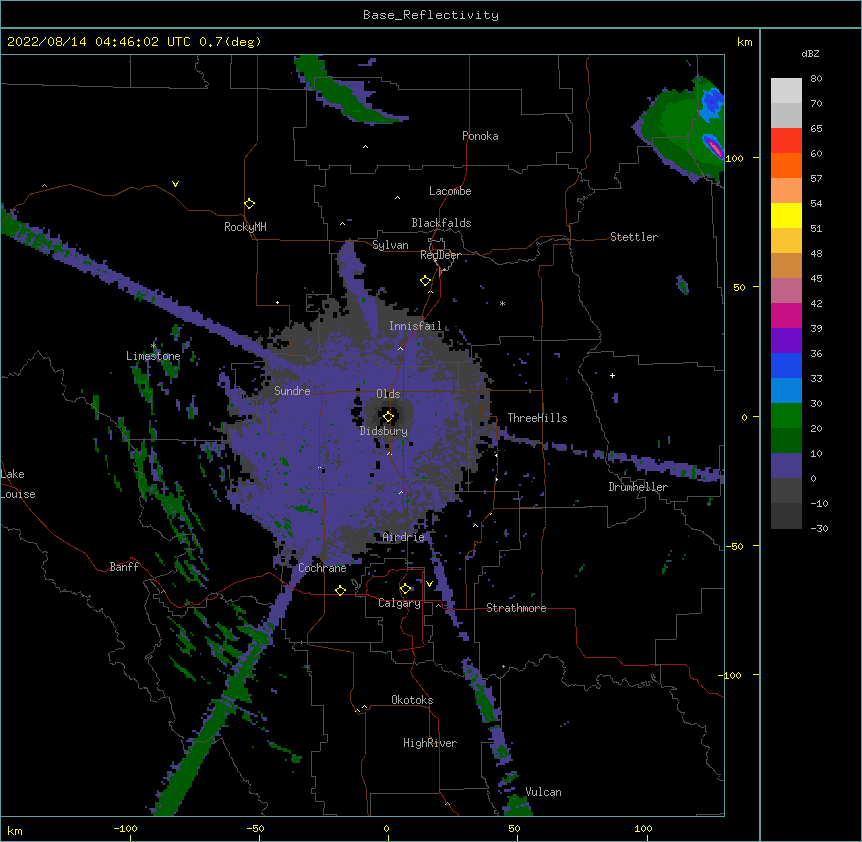This screenshot has height=842, width=862.
Task: Click the Base_Reflectivity title text
Action: [431, 15]
